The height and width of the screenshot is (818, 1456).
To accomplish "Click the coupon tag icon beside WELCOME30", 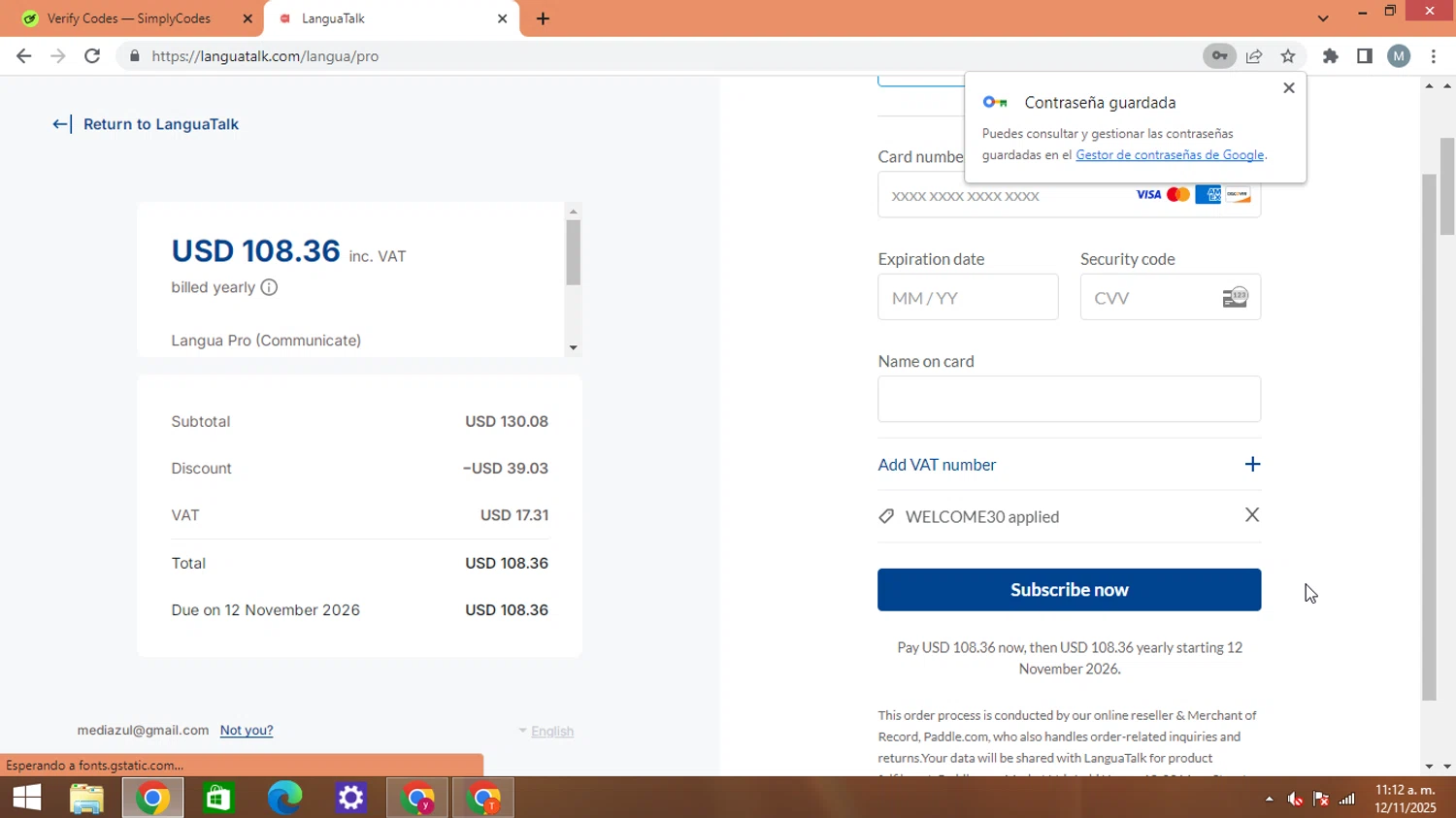I will [x=886, y=516].
